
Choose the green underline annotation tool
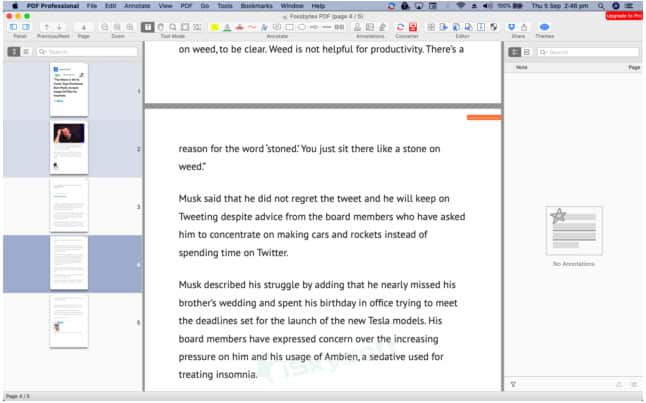coord(227,27)
